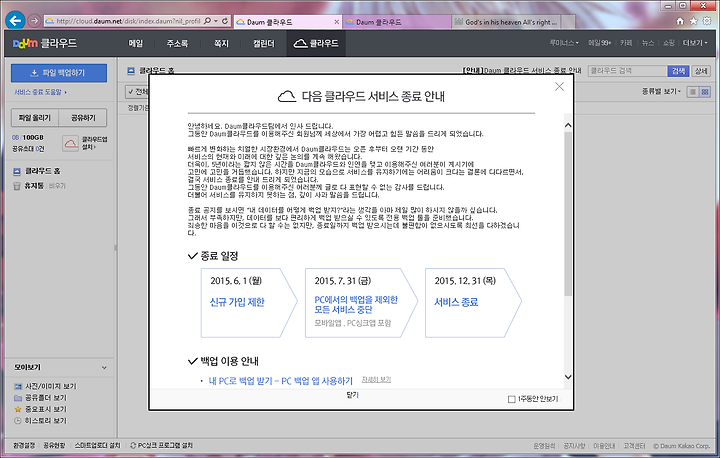Expand the user account name dropdown

[564, 43]
